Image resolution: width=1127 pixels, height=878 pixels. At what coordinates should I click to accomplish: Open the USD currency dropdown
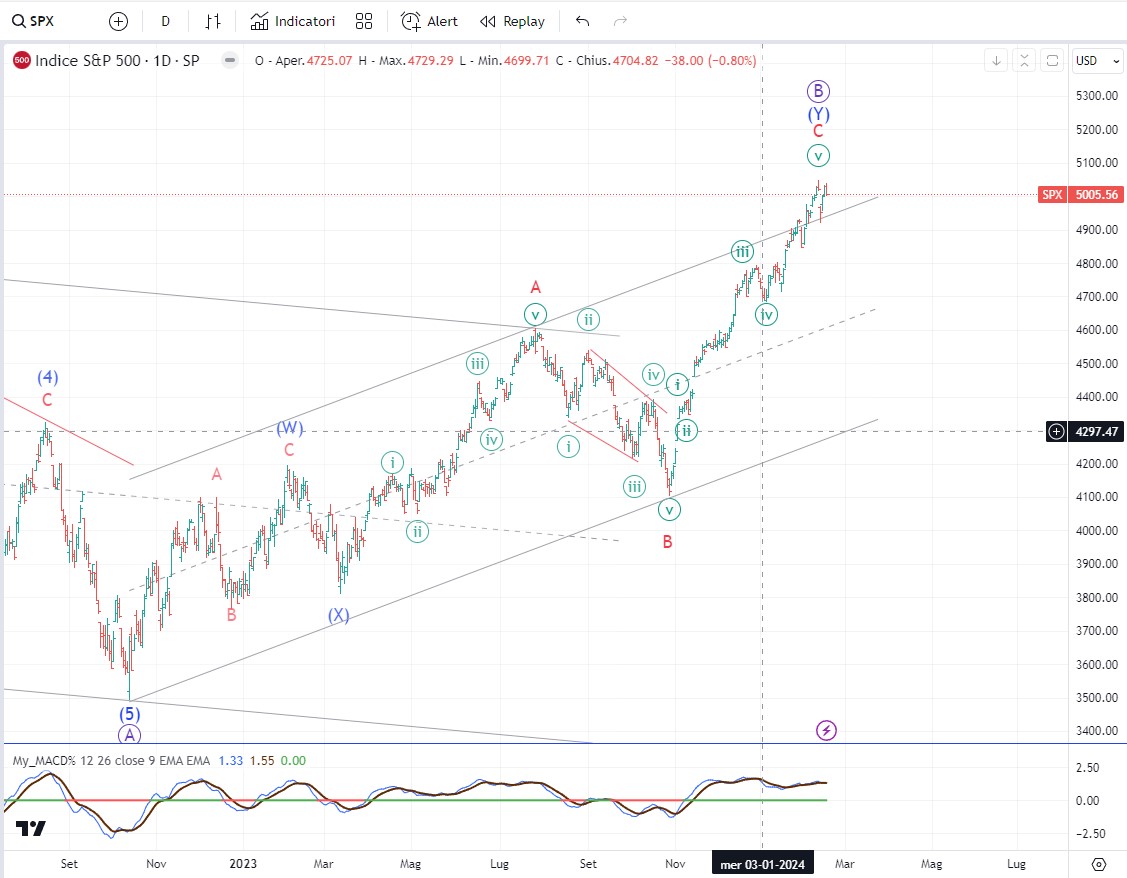[x=1098, y=60]
